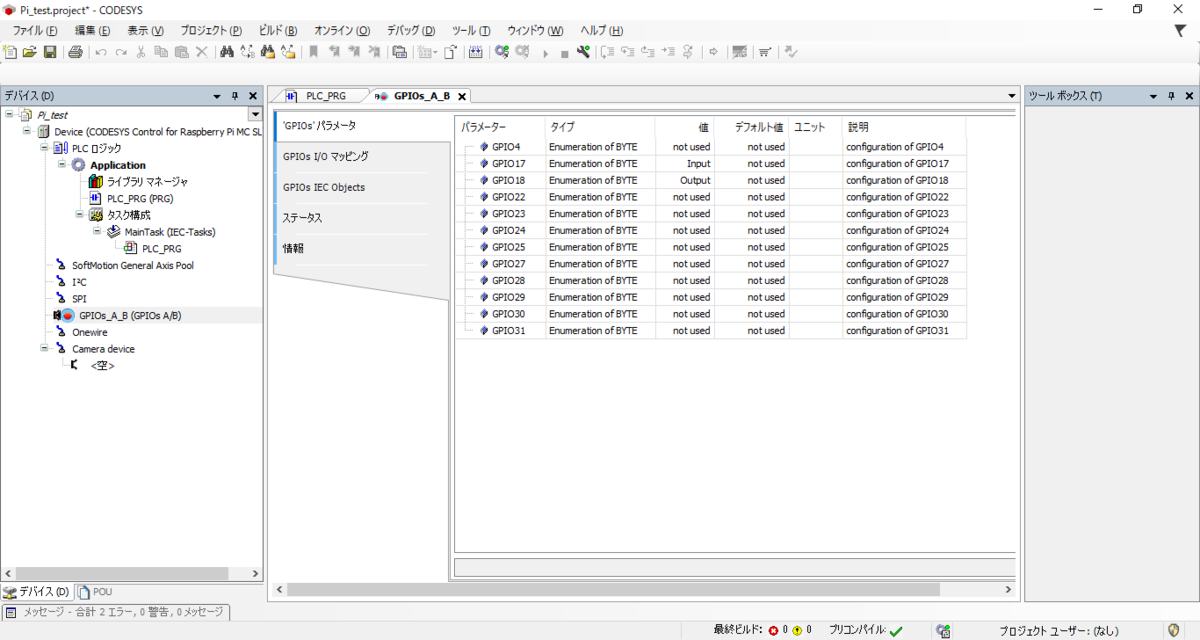Close the GPIOs_A_B editor tab

point(463,97)
